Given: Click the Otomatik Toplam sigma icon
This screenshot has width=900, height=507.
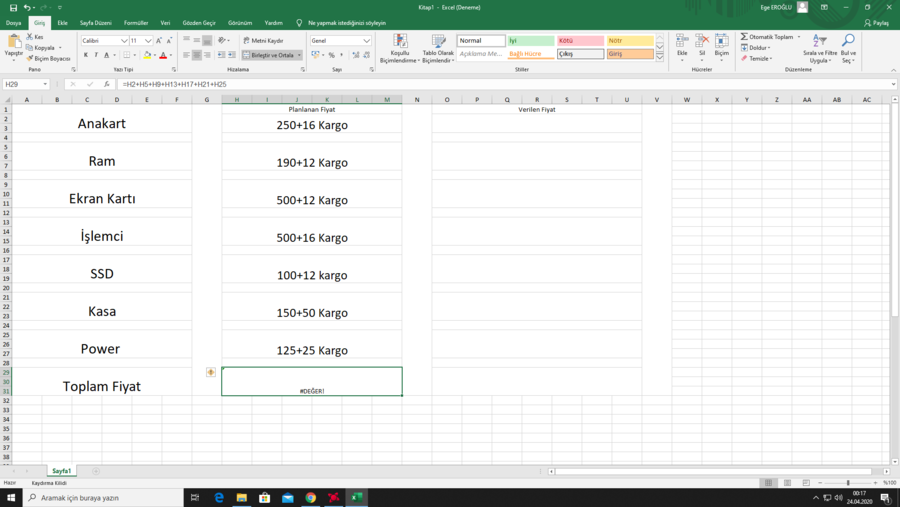Looking at the screenshot, I should pyautogui.click(x=744, y=37).
